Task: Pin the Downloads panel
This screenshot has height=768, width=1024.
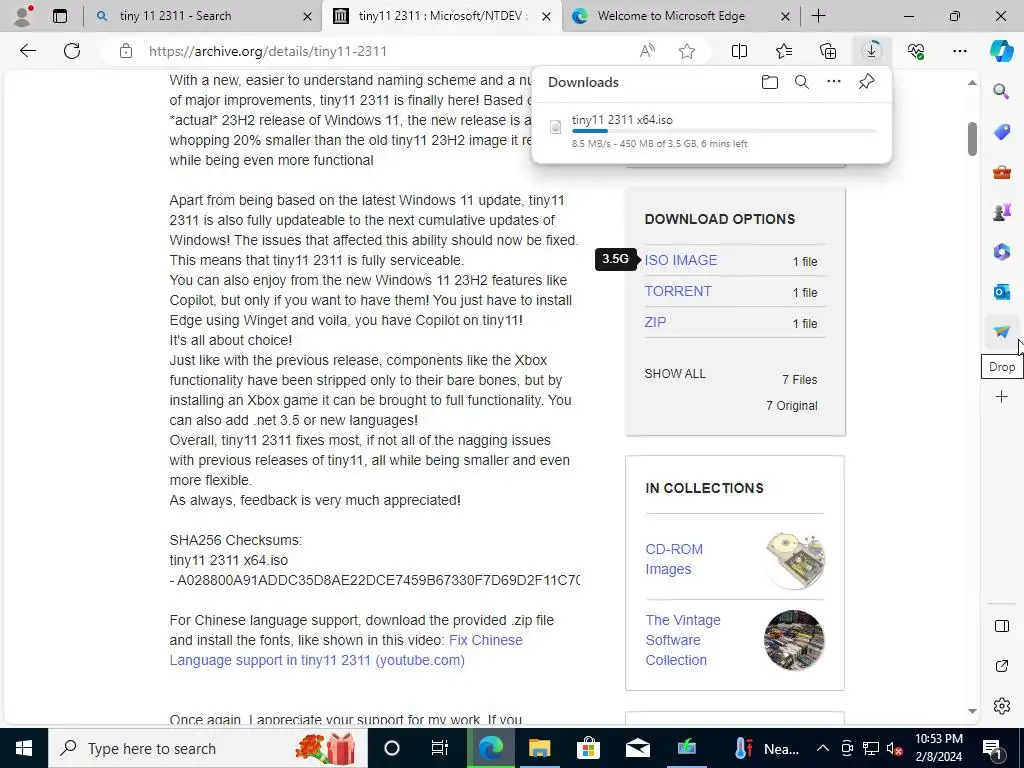Action: (866, 82)
